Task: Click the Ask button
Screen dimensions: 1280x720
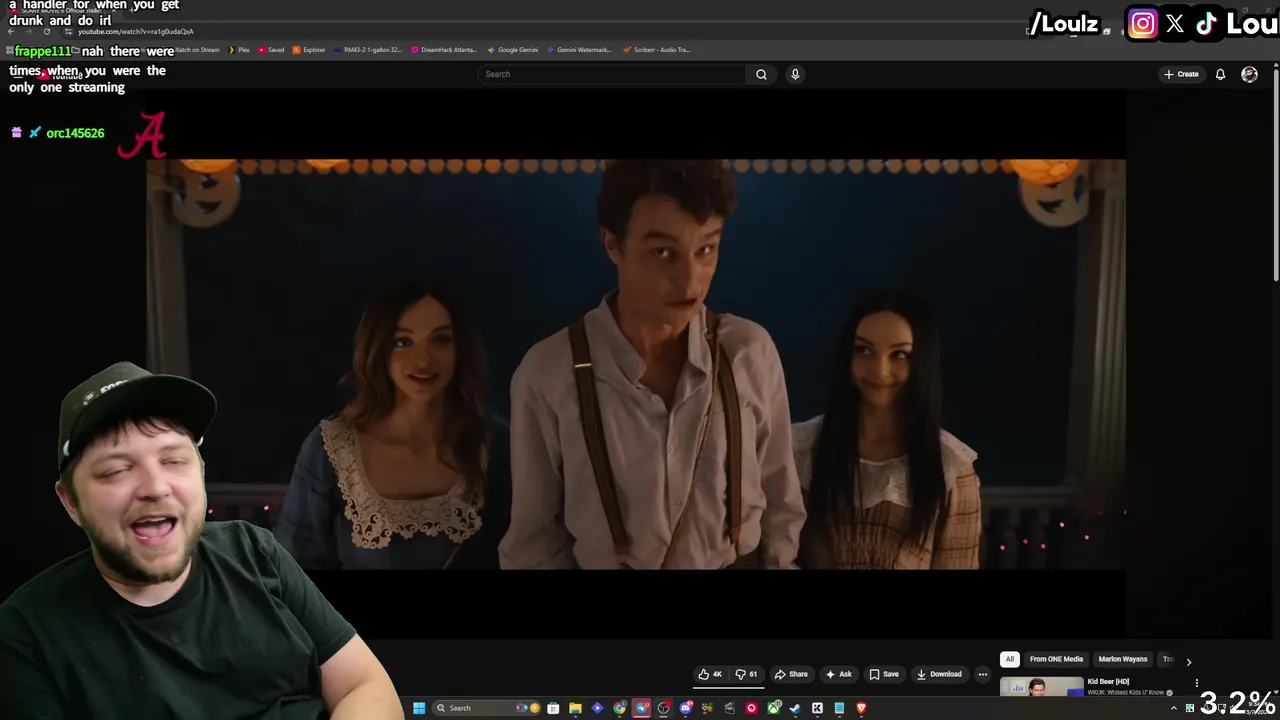Action: (839, 674)
